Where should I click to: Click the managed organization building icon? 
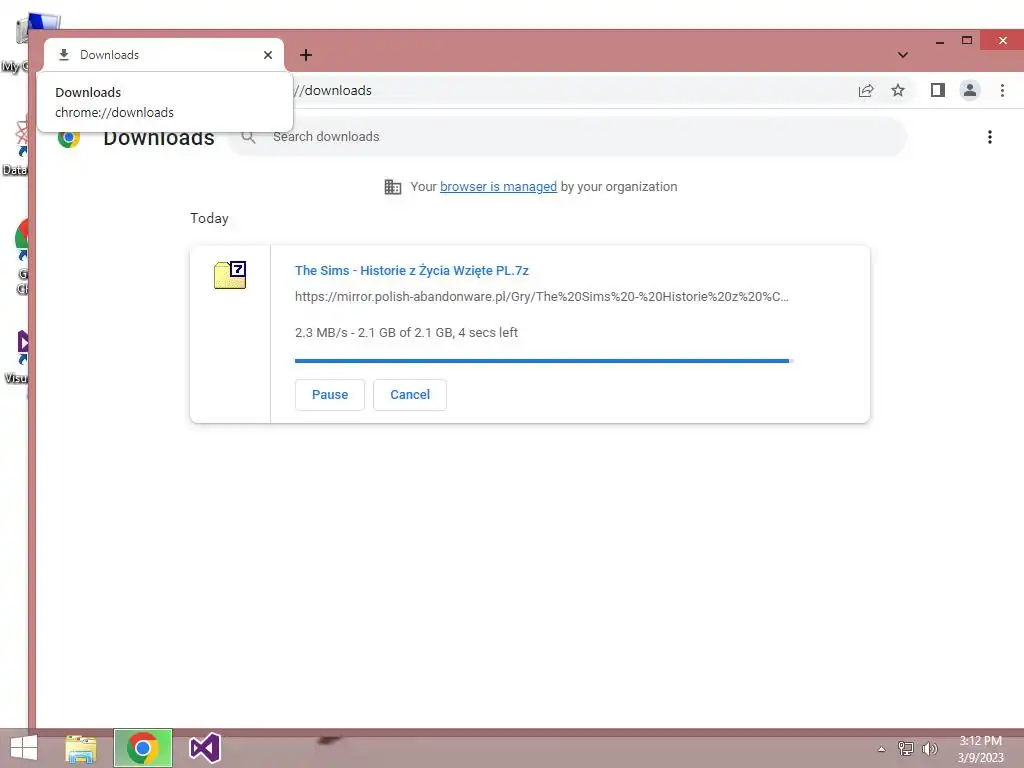point(392,187)
